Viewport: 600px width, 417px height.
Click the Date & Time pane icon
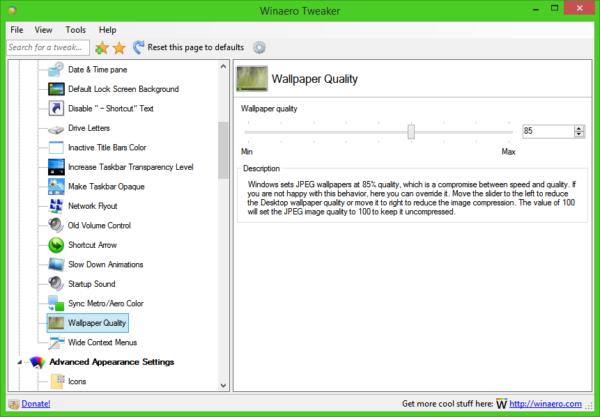pyautogui.click(x=56, y=70)
